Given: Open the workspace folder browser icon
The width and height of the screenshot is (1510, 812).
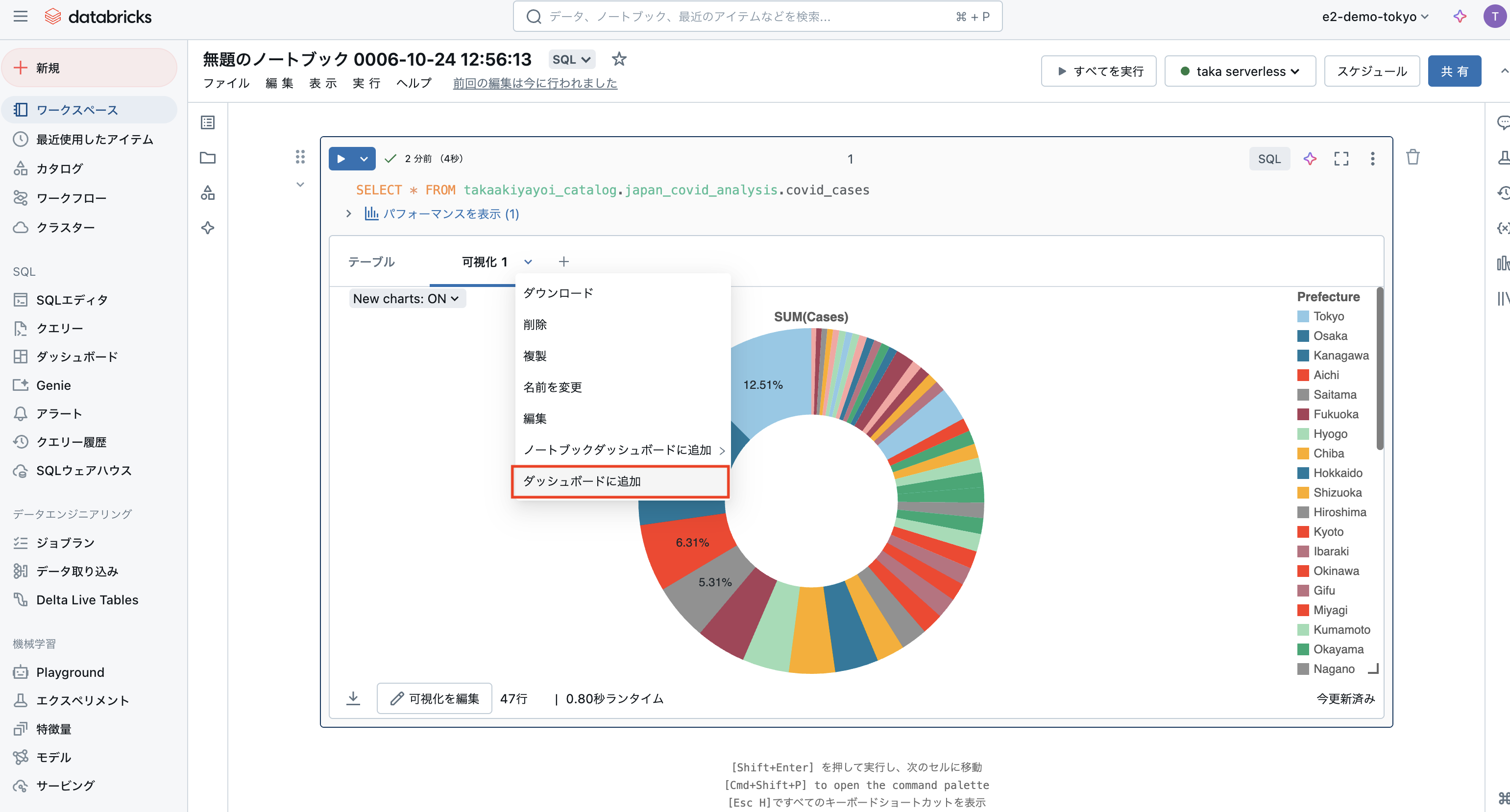Looking at the screenshot, I should [208, 158].
